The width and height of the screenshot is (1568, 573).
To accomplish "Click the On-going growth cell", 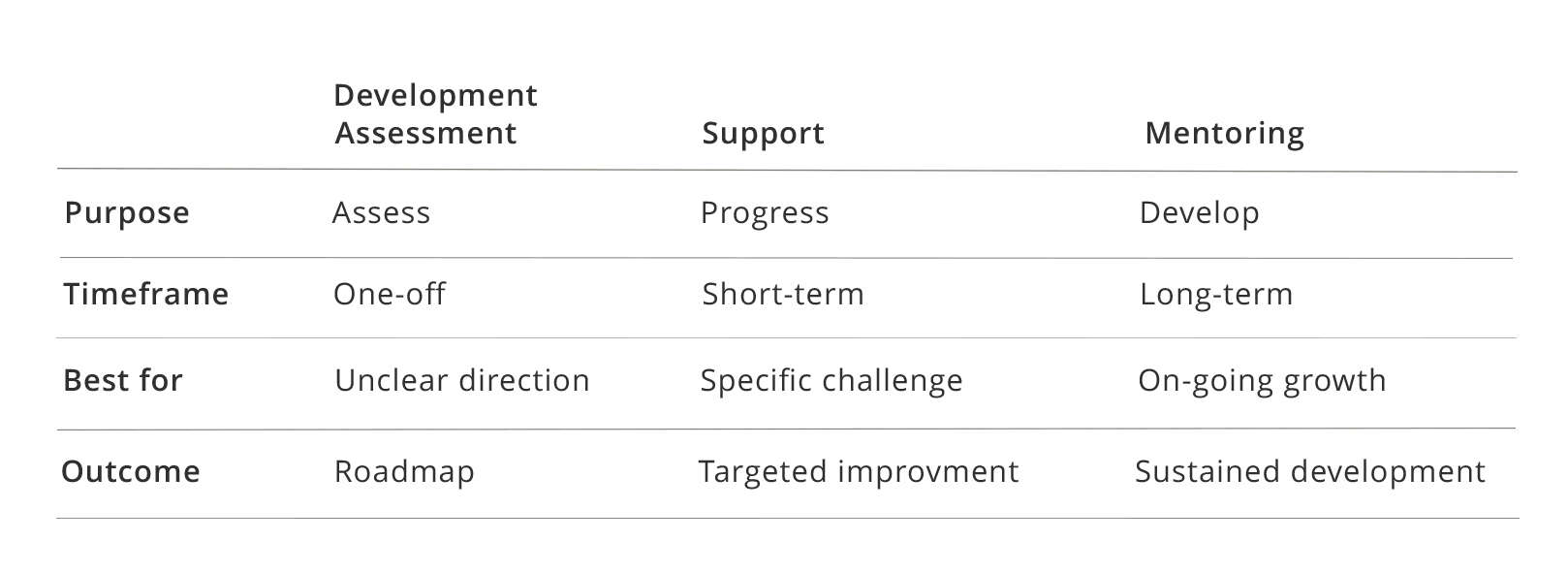I will 1262,380.
